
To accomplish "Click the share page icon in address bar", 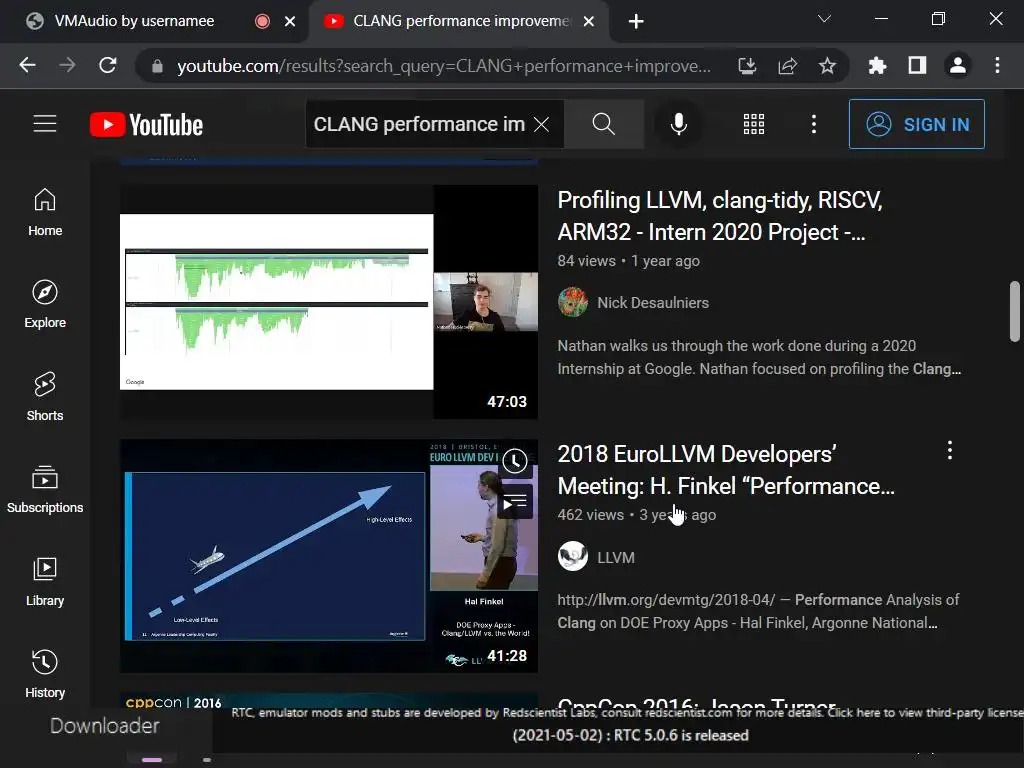I will pyautogui.click(x=788, y=65).
